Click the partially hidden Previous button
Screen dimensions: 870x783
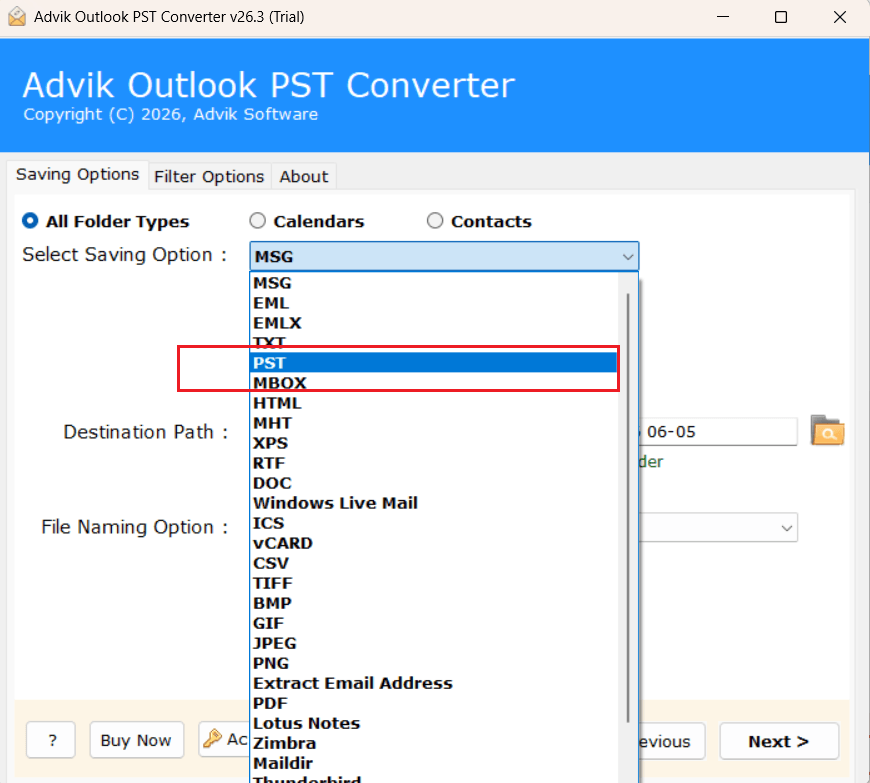672,741
